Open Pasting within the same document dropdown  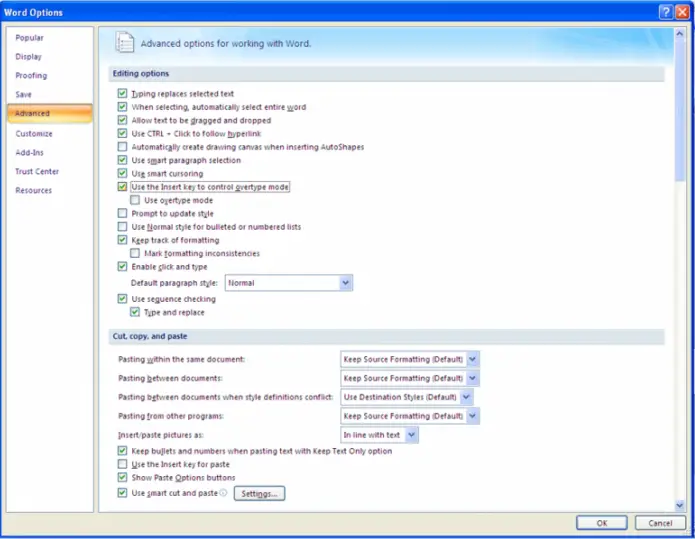pos(410,359)
